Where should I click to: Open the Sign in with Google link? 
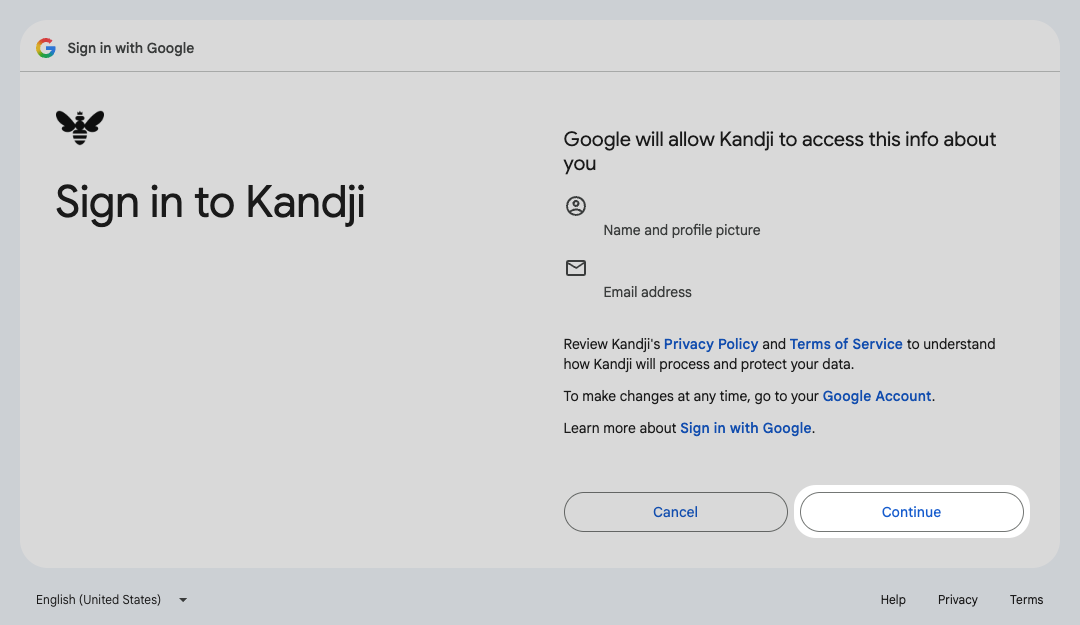[x=745, y=428]
